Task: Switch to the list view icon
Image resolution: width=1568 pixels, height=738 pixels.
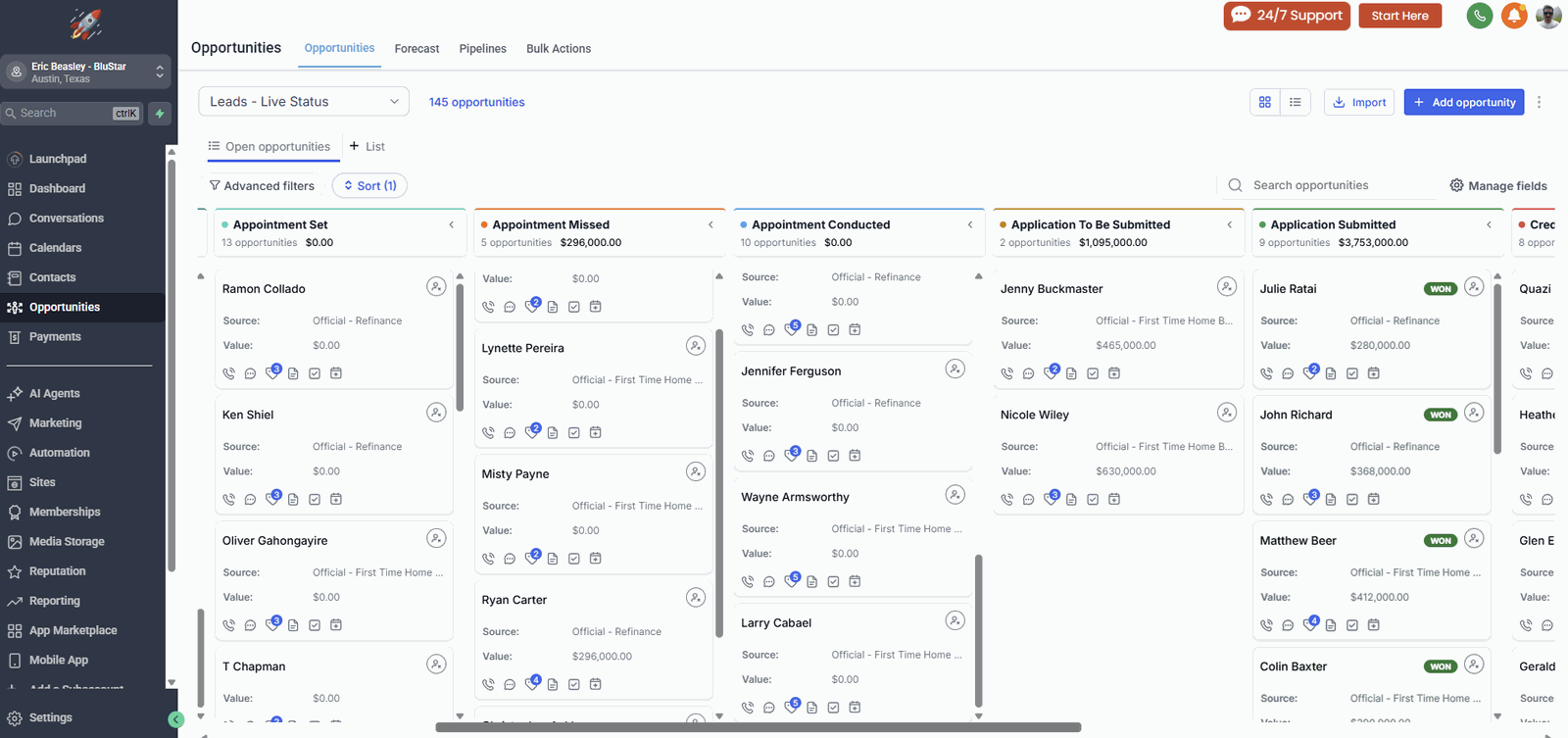Action: [1296, 102]
